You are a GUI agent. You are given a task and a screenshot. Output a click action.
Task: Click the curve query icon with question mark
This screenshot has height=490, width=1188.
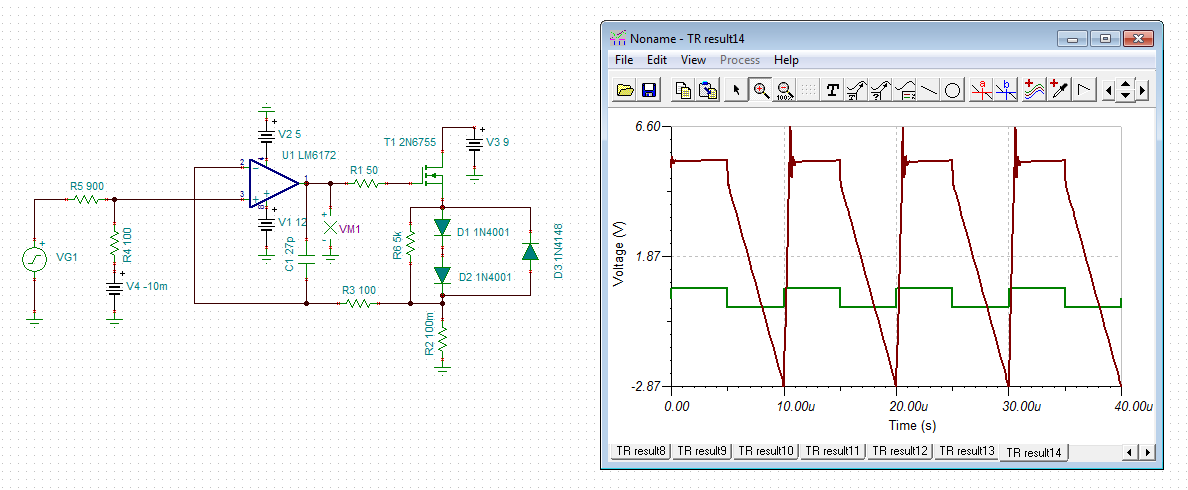tap(880, 90)
